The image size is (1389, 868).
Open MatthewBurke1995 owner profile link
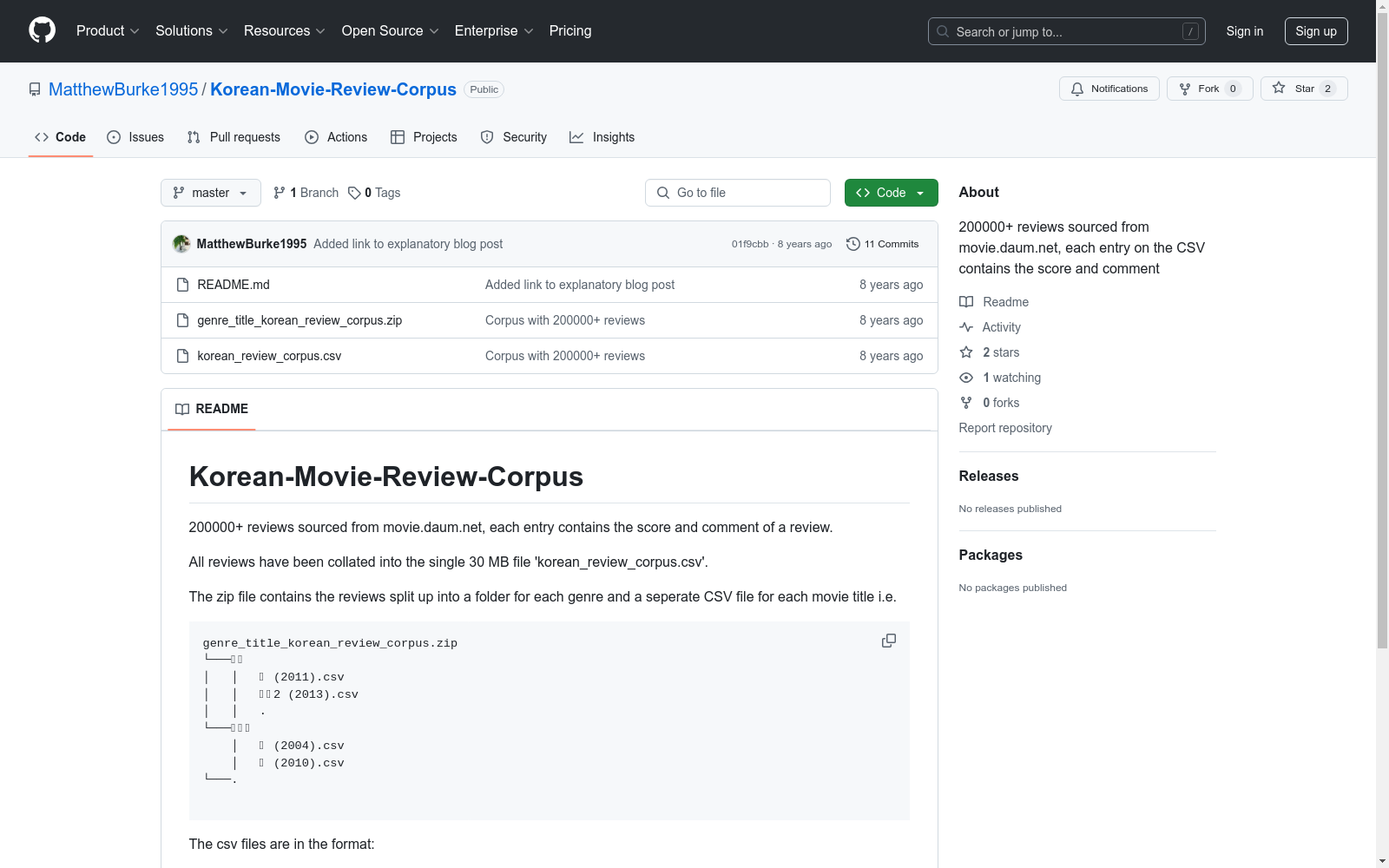point(123,89)
